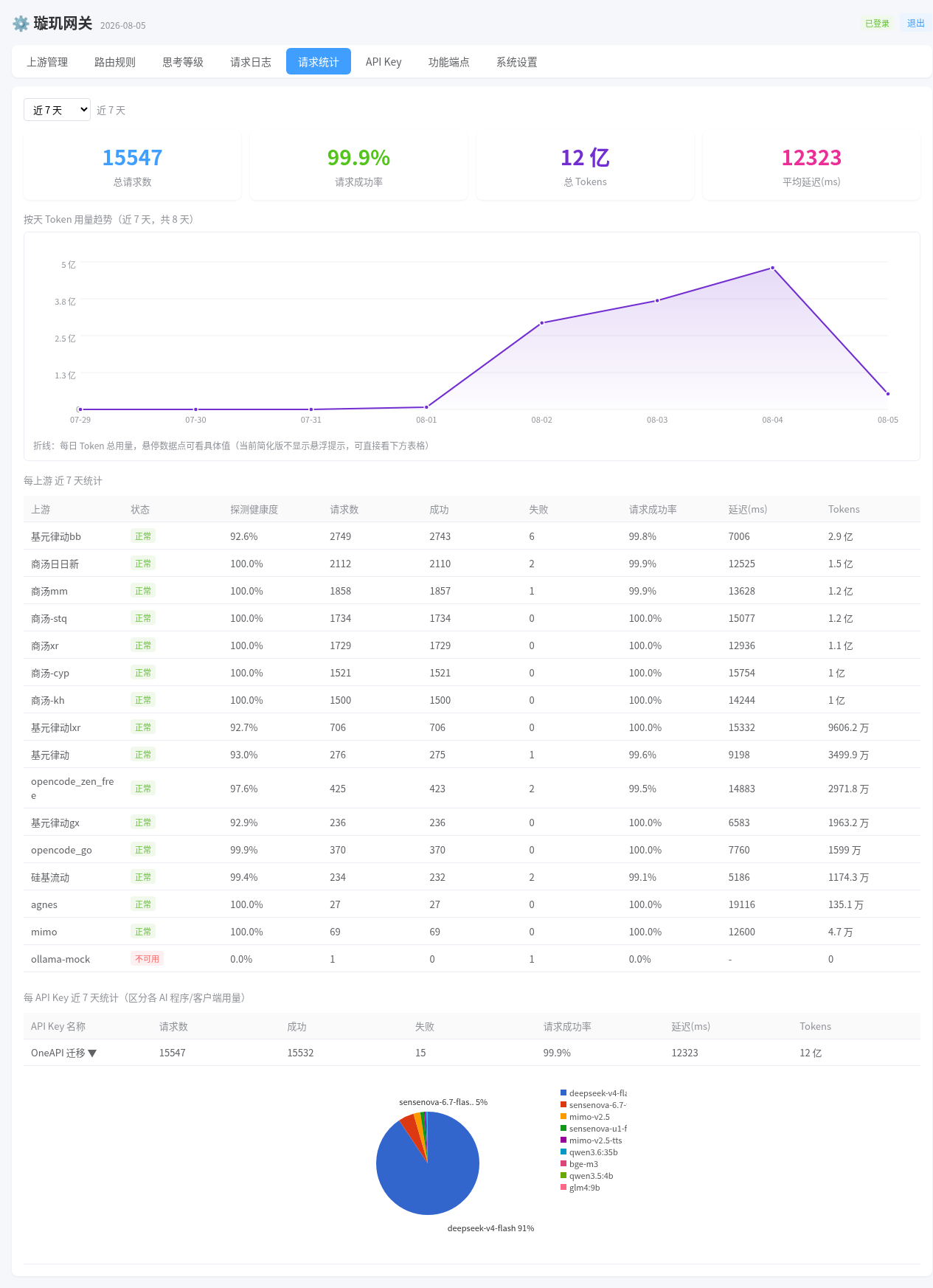The width and height of the screenshot is (933, 1288).
Task: Click the 正常 badge in agnes row
Action: [x=143, y=904]
